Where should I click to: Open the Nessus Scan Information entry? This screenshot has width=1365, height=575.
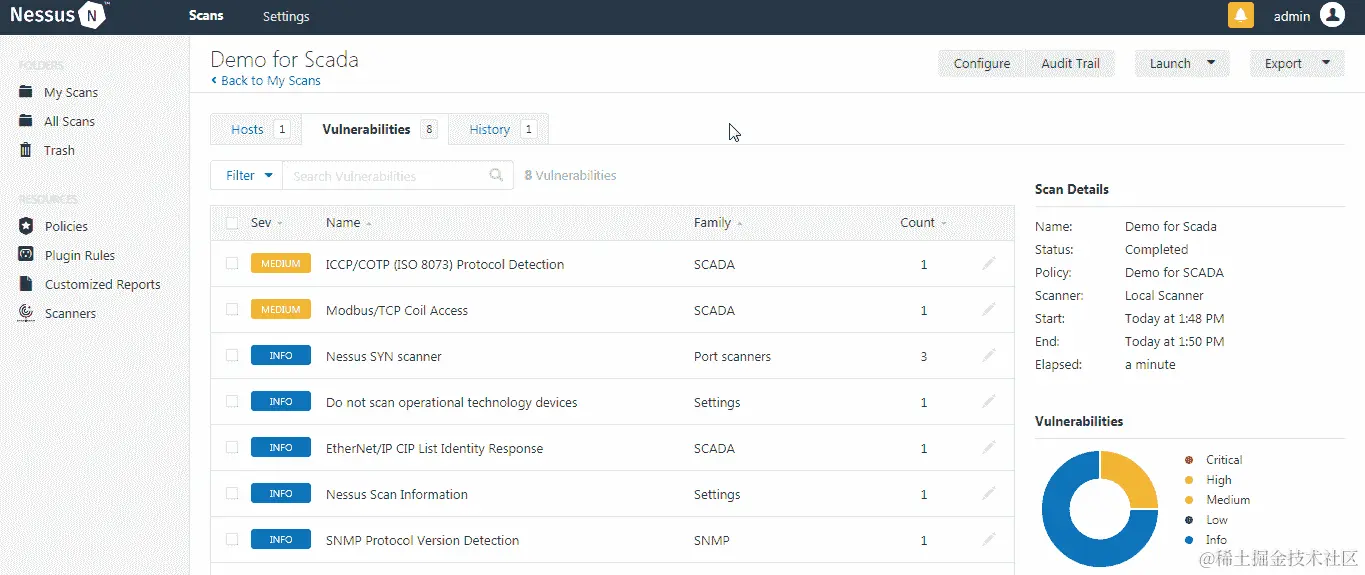point(397,494)
